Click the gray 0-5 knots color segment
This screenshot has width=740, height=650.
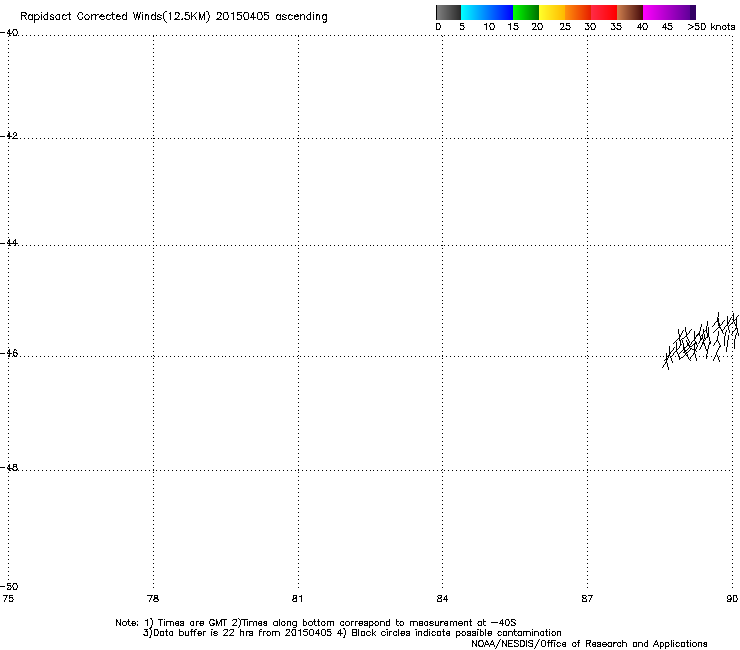click(x=448, y=12)
